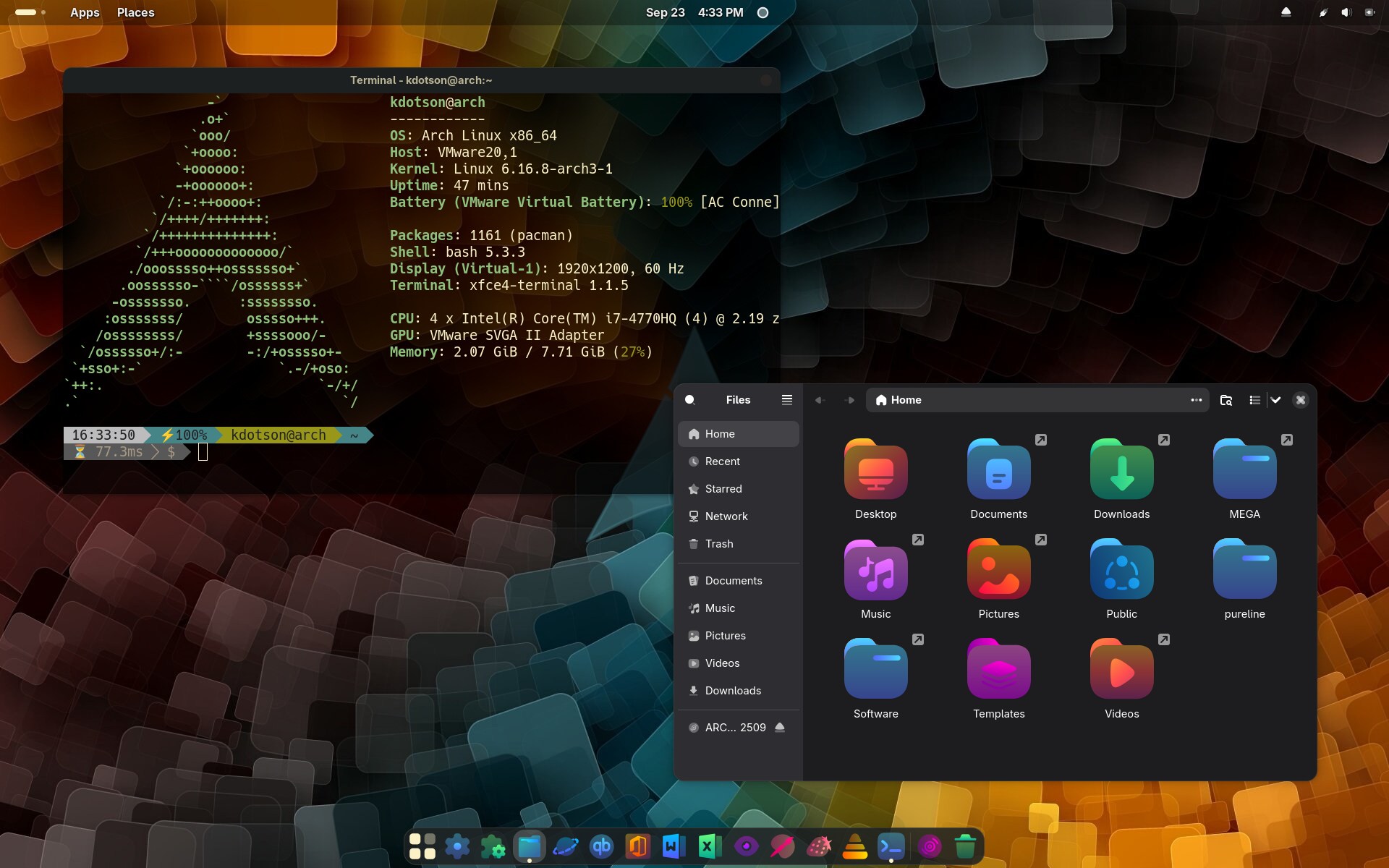The width and height of the screenshot is (1389, 868).
Task: Open the green X spreadsheet app in dock
Action: coord(710,846)
